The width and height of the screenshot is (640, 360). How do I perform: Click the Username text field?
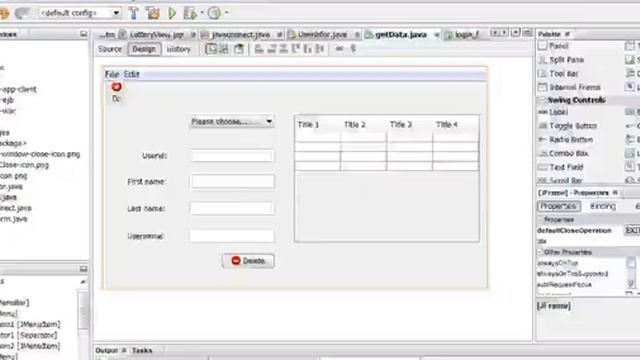click(232, 236)
